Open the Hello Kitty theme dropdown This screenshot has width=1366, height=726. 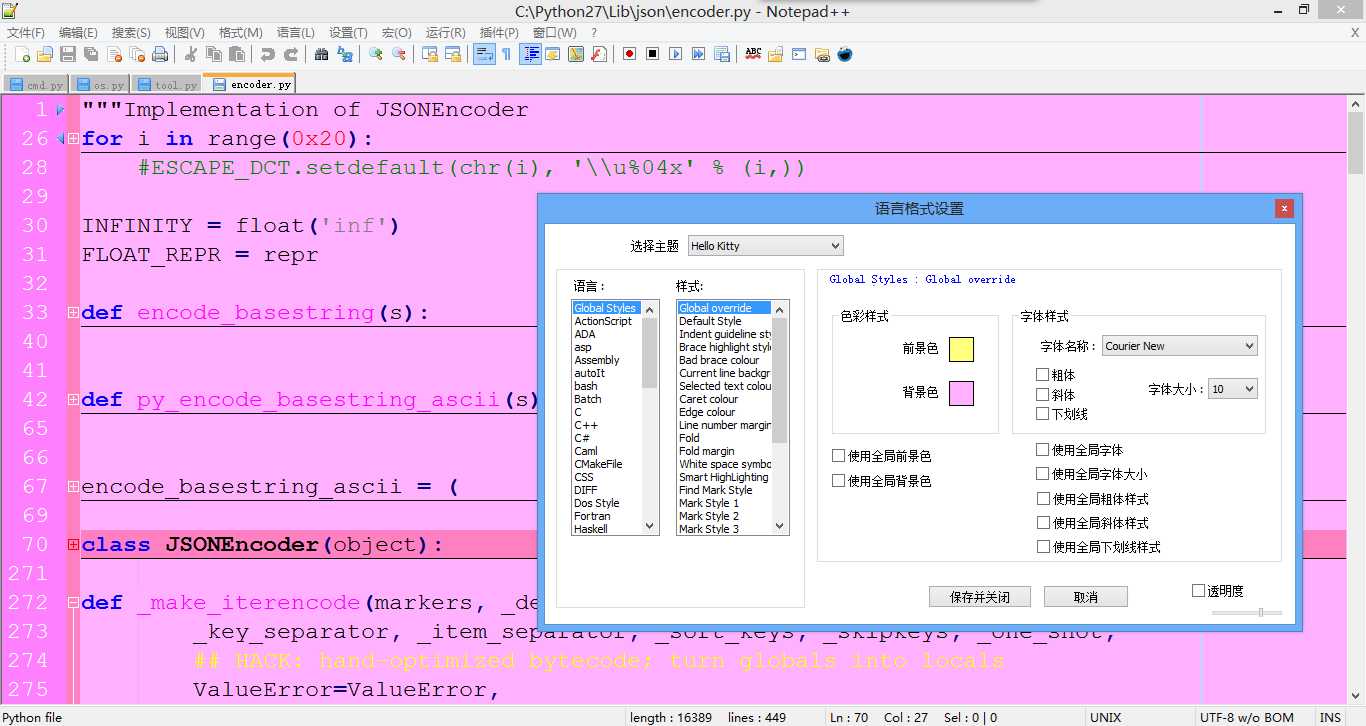pyautogui.click(x=766, y=246)
